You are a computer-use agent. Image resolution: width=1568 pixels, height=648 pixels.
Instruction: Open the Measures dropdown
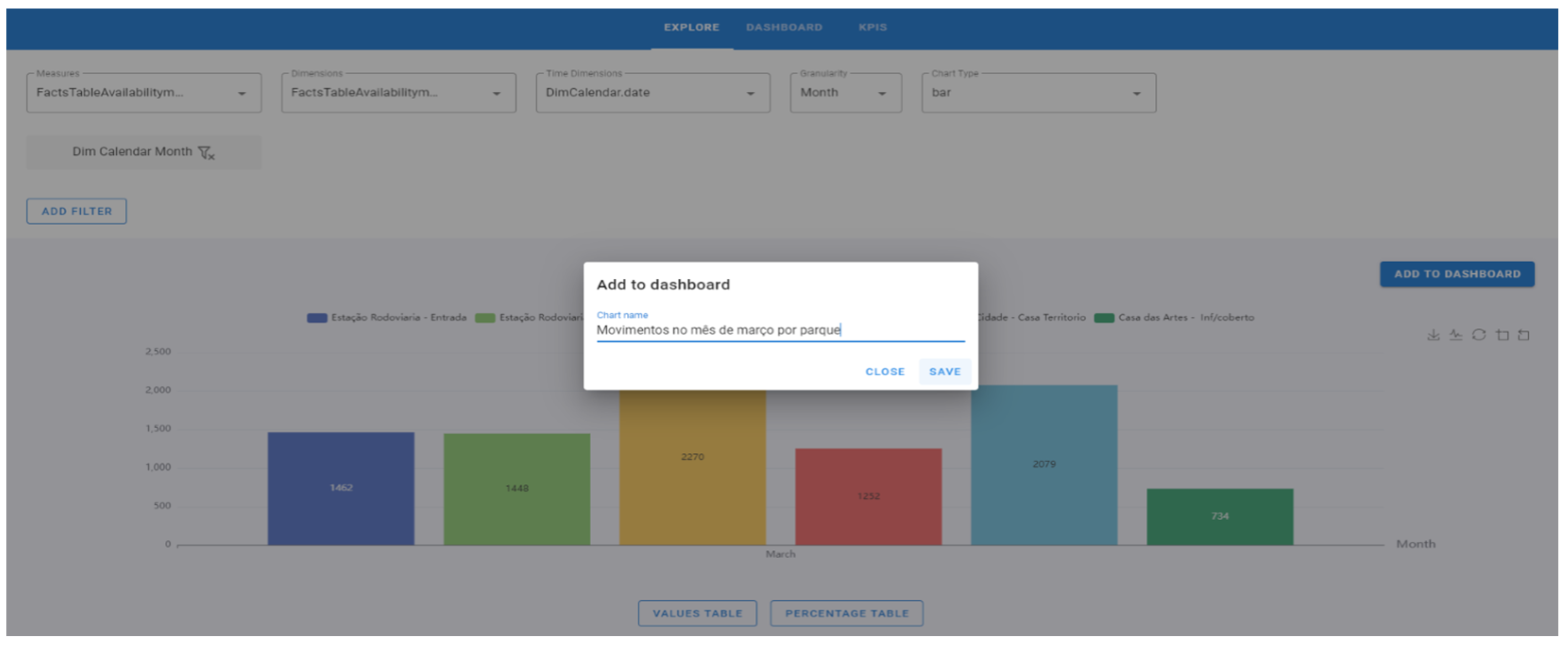(x=144, y=93)
